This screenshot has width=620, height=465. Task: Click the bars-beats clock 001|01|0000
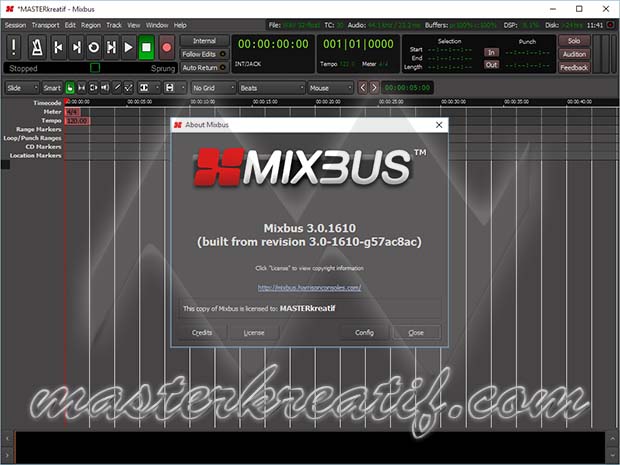tap(358, 44)
